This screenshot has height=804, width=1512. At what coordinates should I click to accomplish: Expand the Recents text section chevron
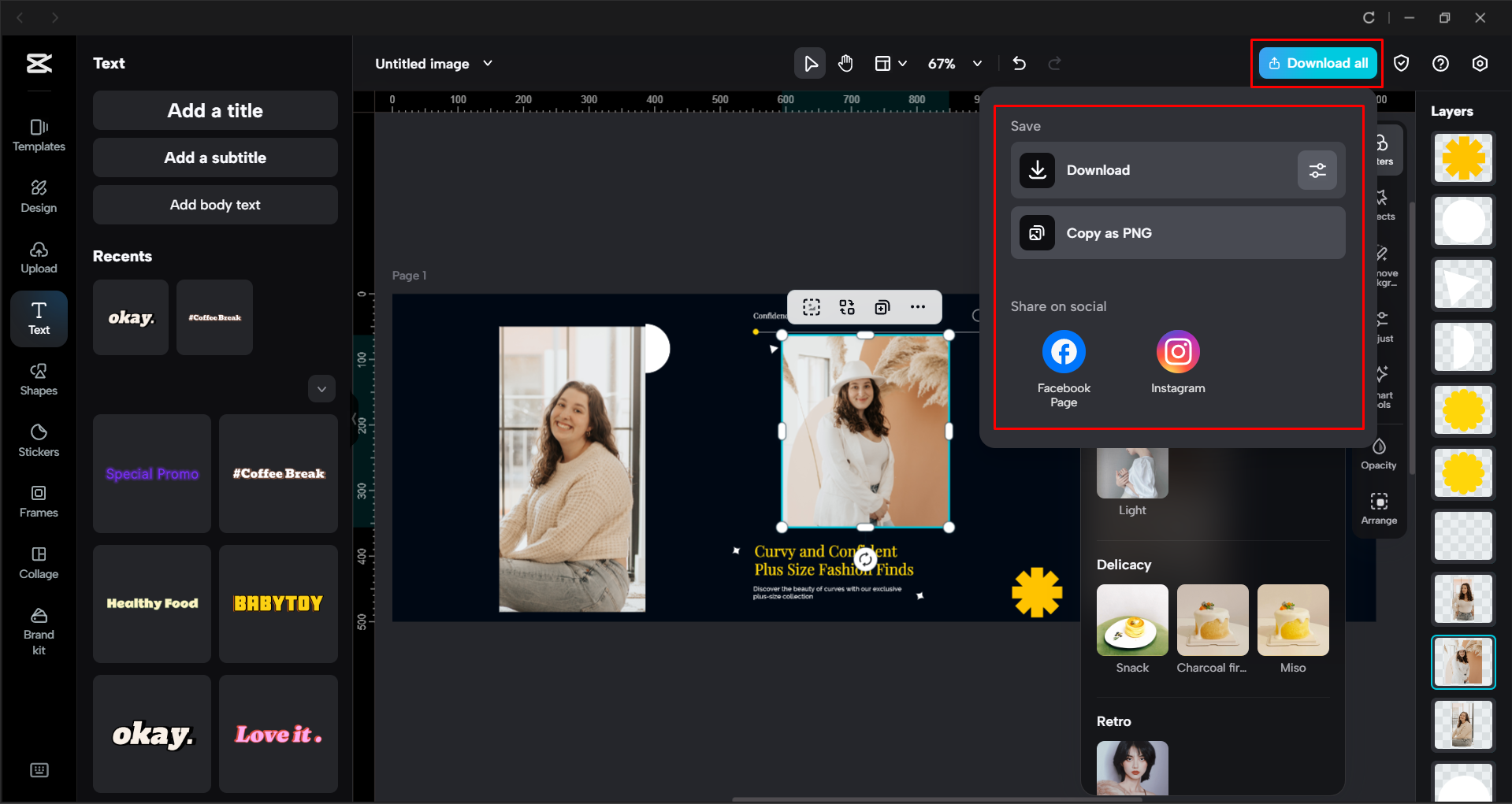tap(321, 389)
